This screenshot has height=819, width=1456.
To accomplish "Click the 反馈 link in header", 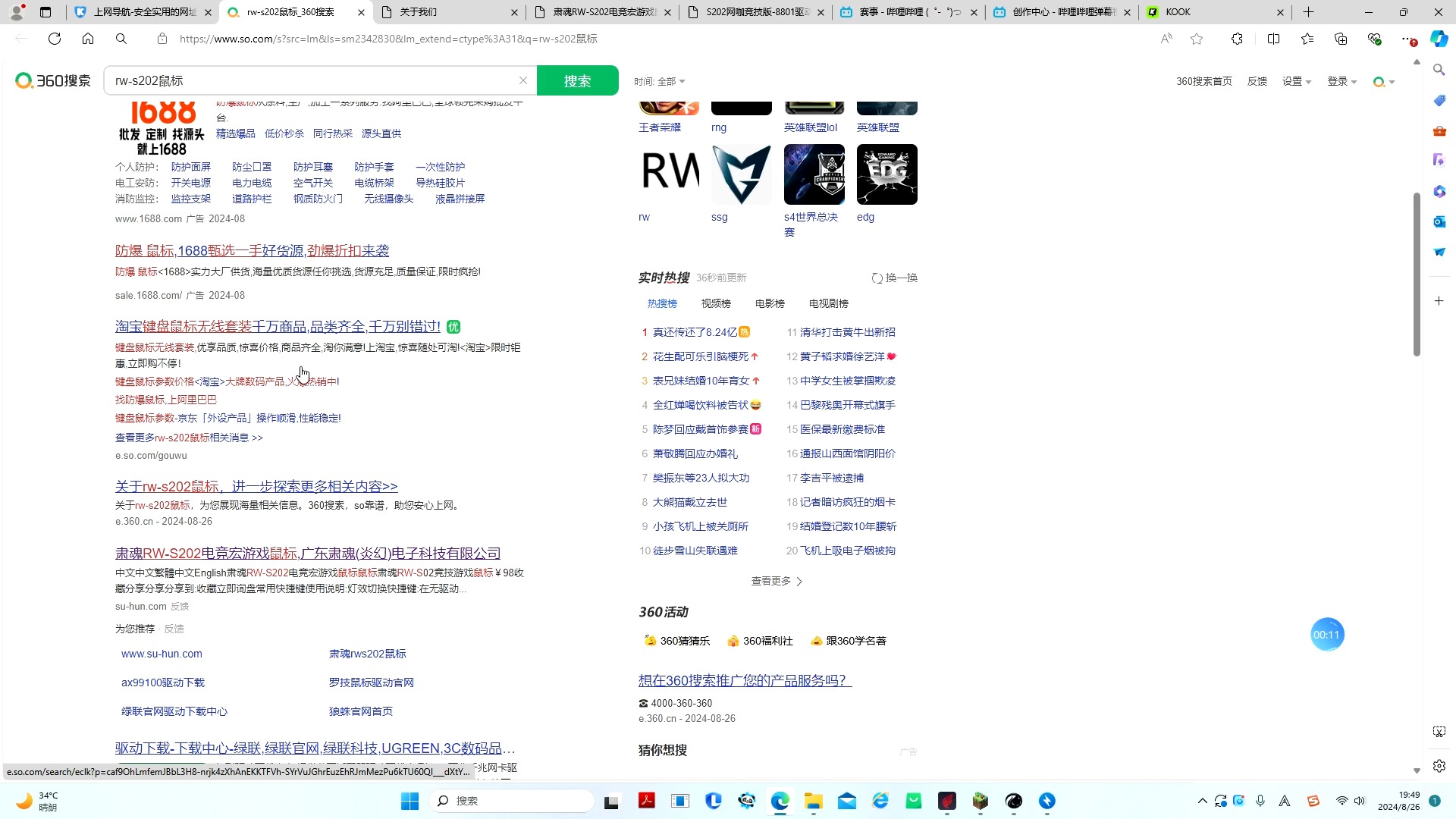I will (x=1257, y=81).
